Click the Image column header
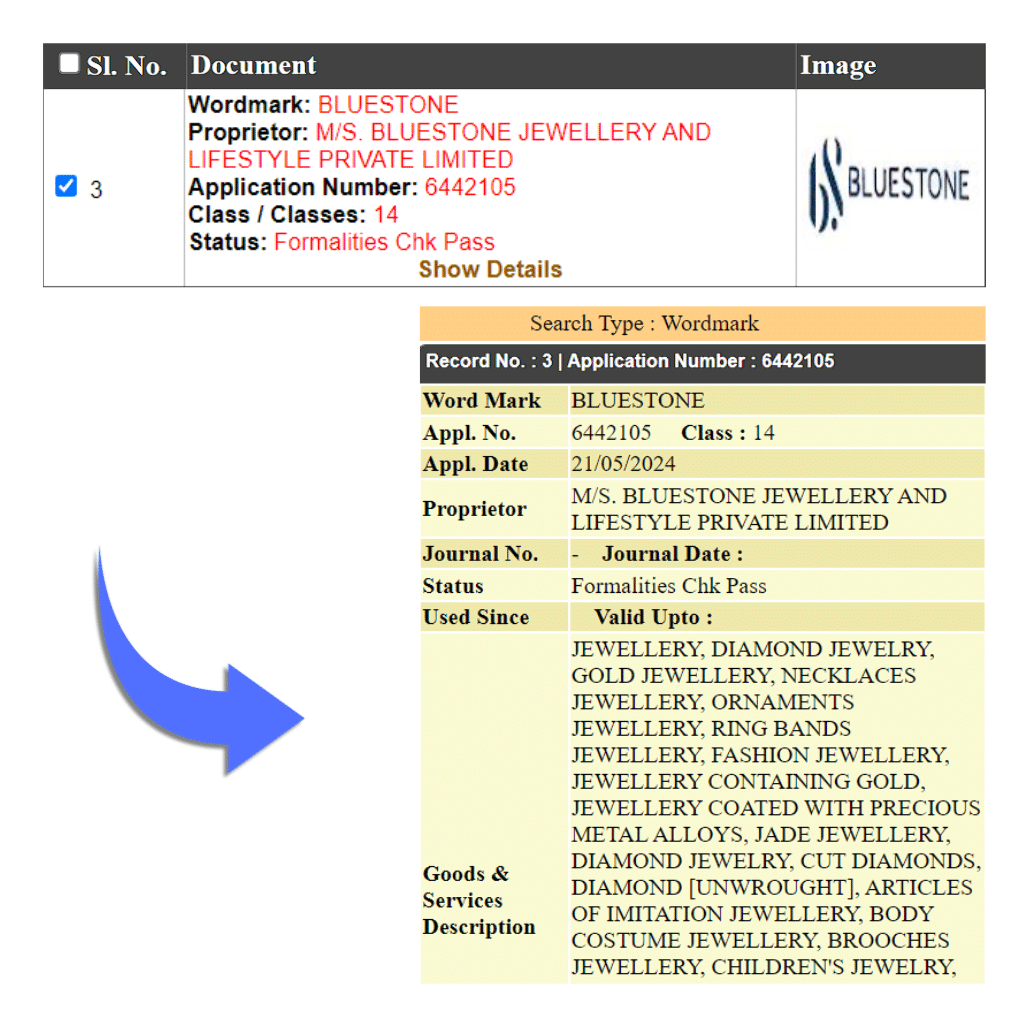The height and width of the screenshot is (1024, 1024). [x=837, y=66]
